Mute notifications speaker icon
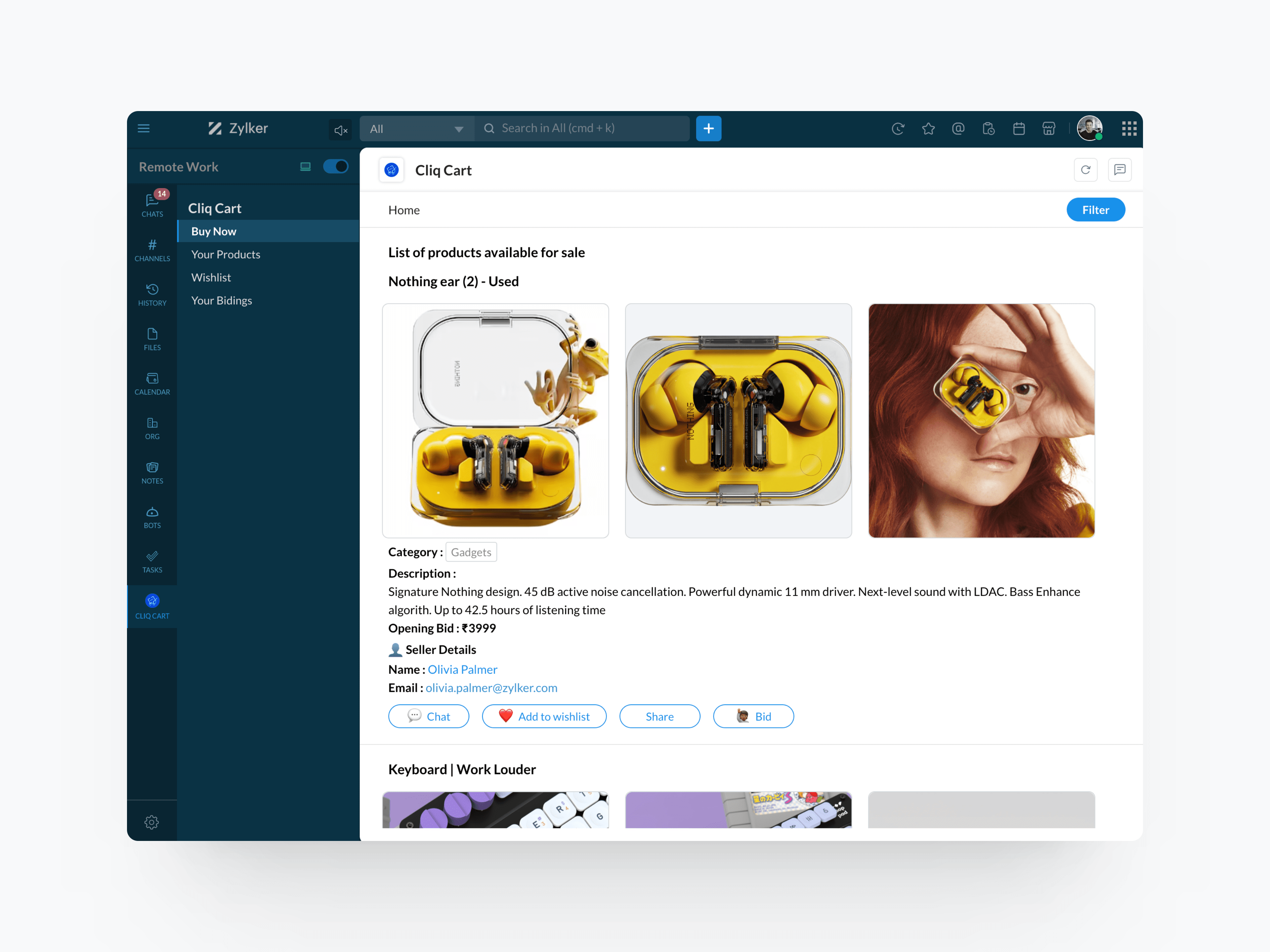Screen dimensions: 1270x952 coord(340,130)
